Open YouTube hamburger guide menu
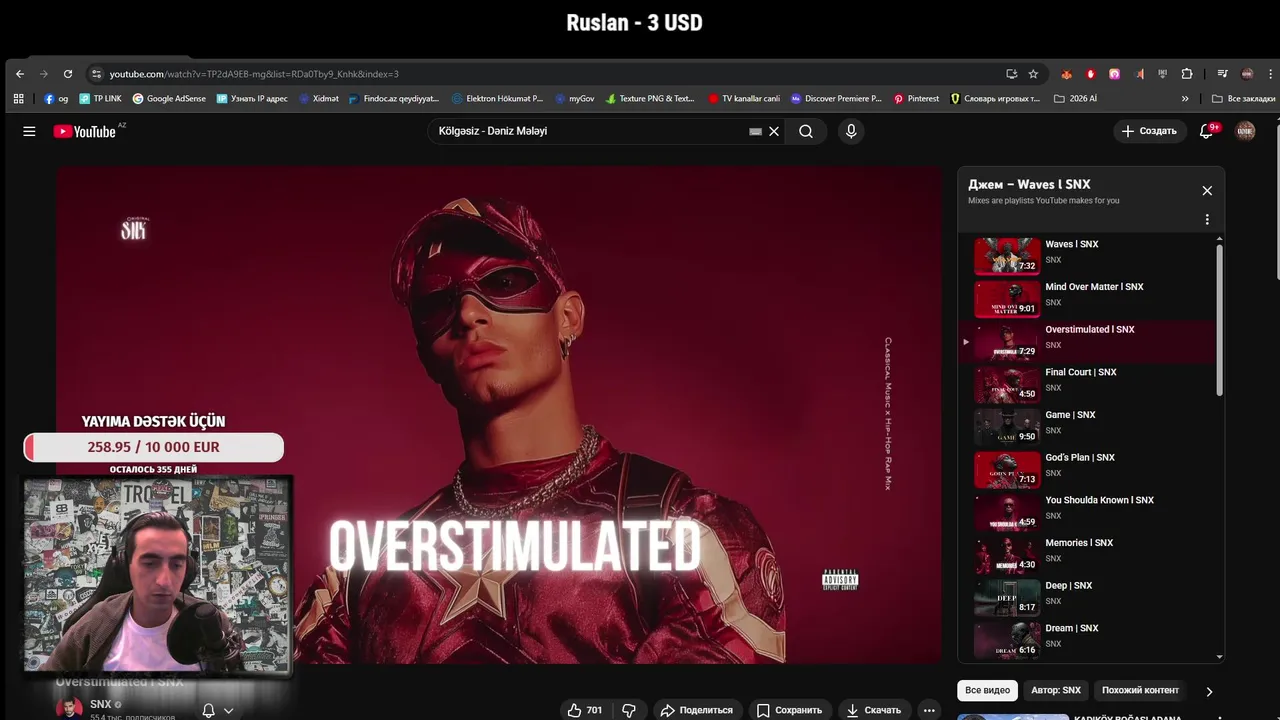 pos(29,131)
